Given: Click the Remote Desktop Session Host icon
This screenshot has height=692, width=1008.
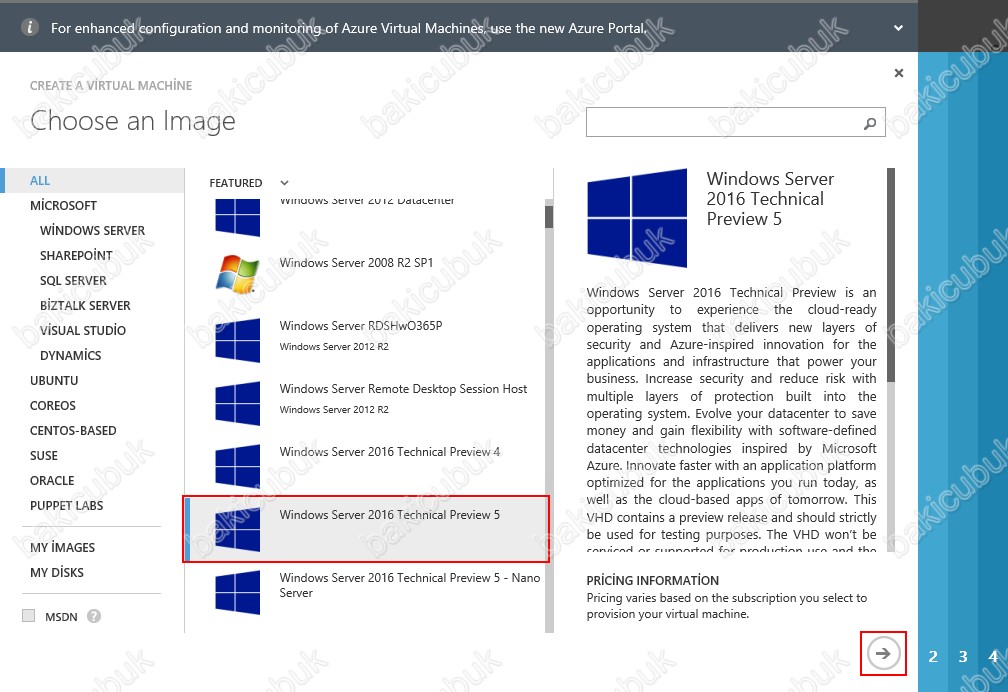Looking at the screenshot, I should click(x=237, y=403).
